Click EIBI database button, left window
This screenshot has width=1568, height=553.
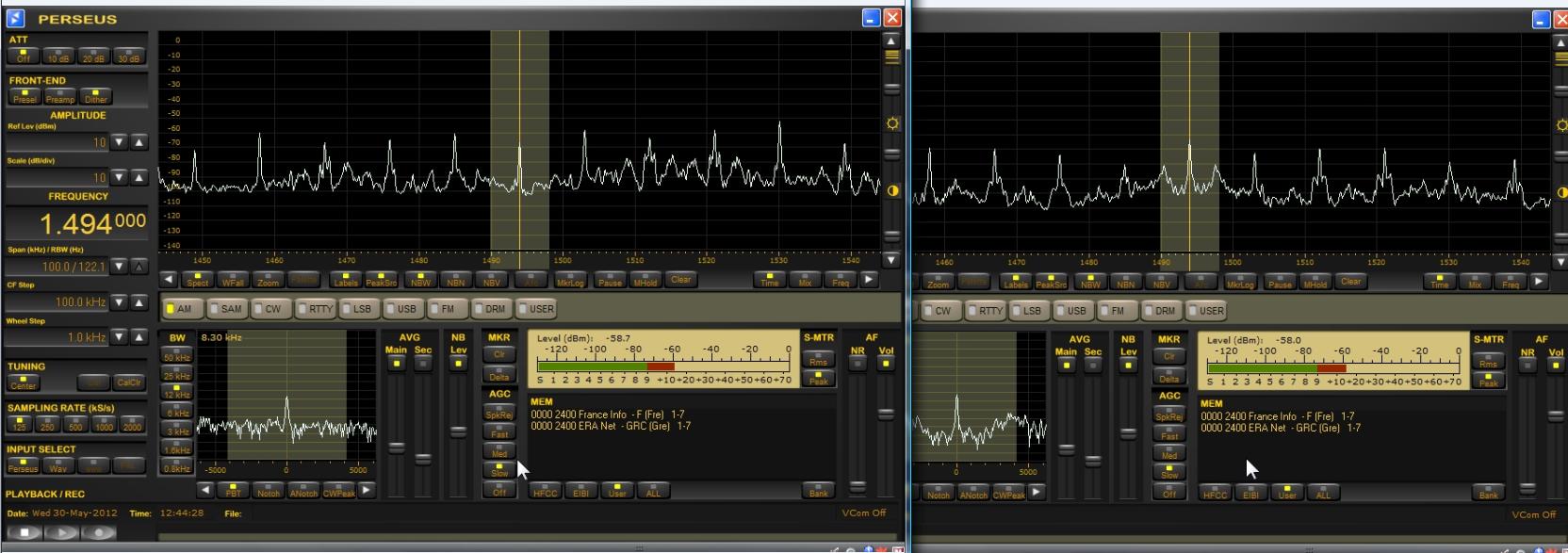click(580, 492)
